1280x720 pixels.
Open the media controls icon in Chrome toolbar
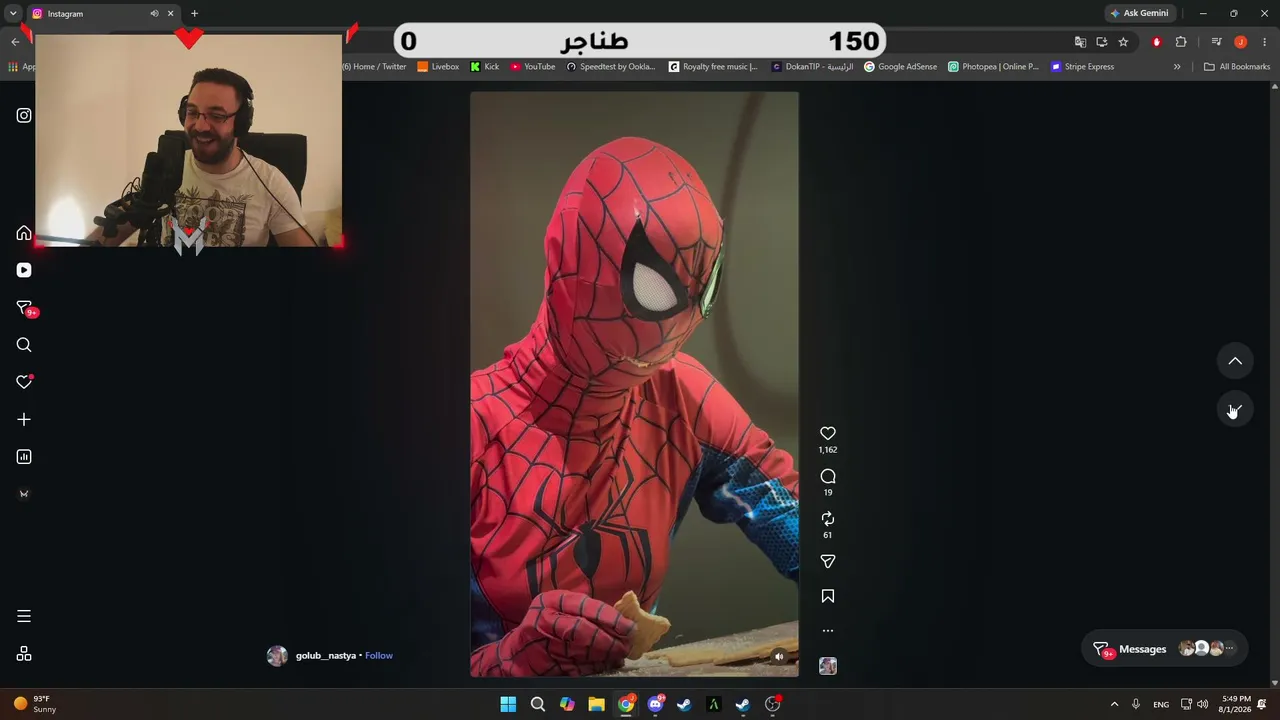[1216, 42]
